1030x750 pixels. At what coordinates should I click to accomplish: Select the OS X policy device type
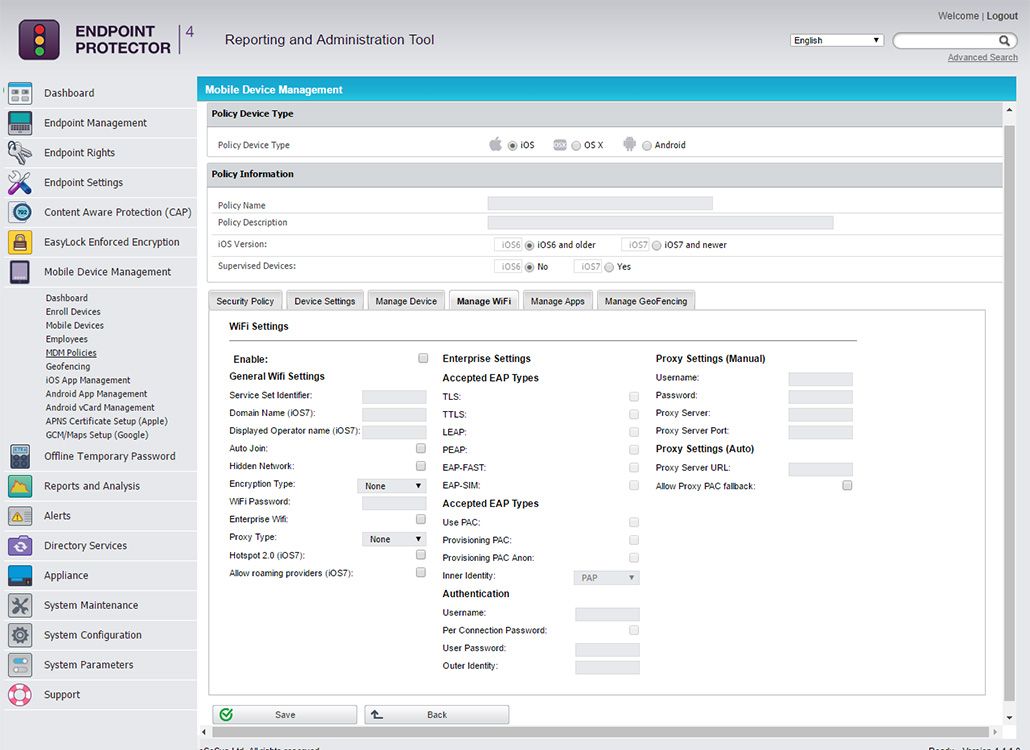click(x=576, y=146)
